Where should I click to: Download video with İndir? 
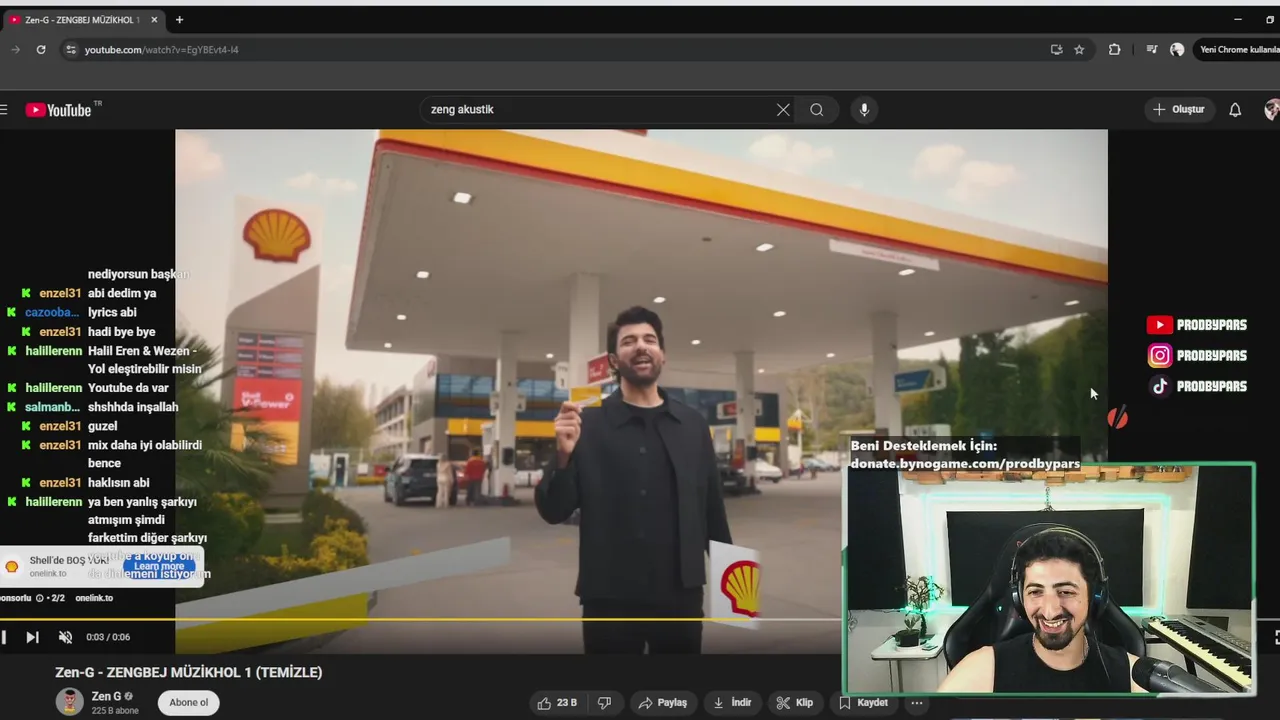pos(732,703)
